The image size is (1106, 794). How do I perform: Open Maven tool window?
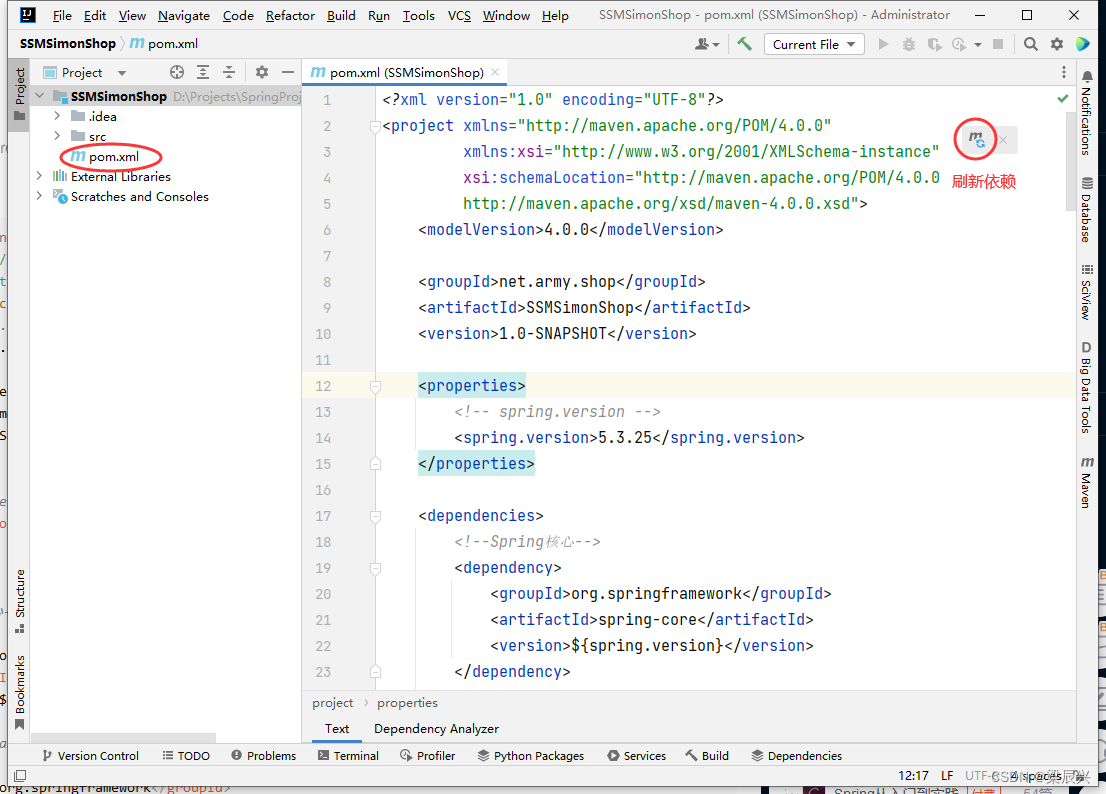(x=1086, y=482)
